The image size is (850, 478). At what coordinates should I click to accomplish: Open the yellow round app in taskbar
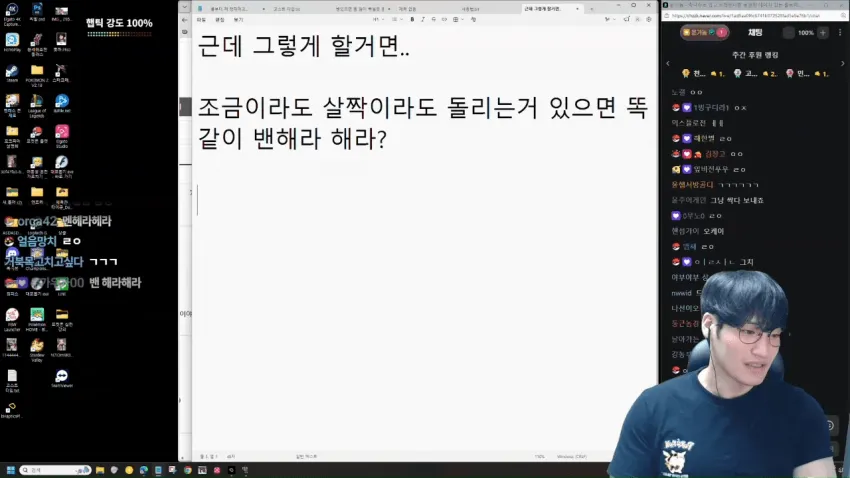(129, 470)
